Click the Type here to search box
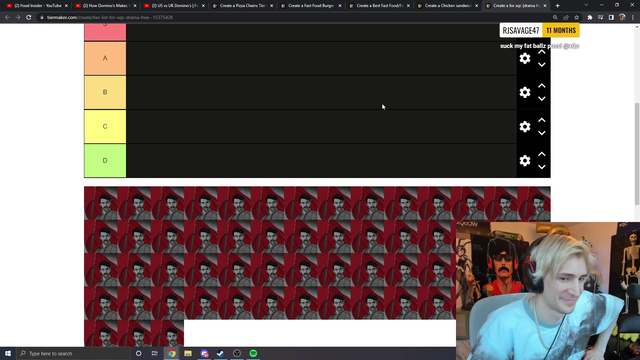640x360 pixels. [73, 353]
